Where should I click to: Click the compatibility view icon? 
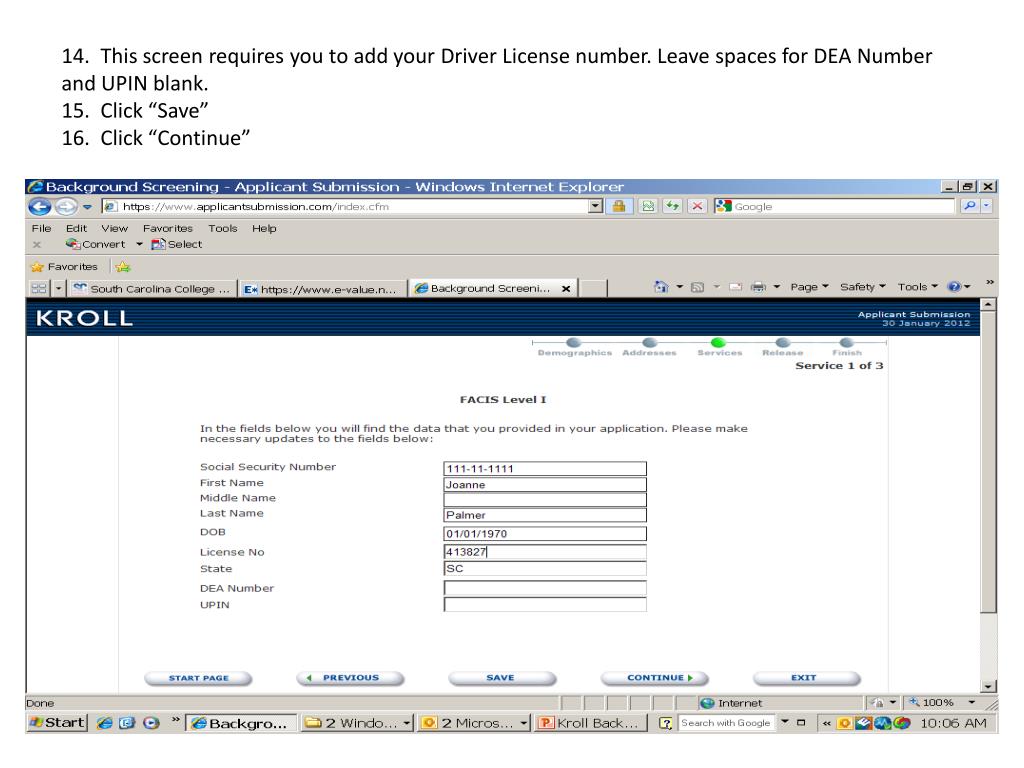647,207
